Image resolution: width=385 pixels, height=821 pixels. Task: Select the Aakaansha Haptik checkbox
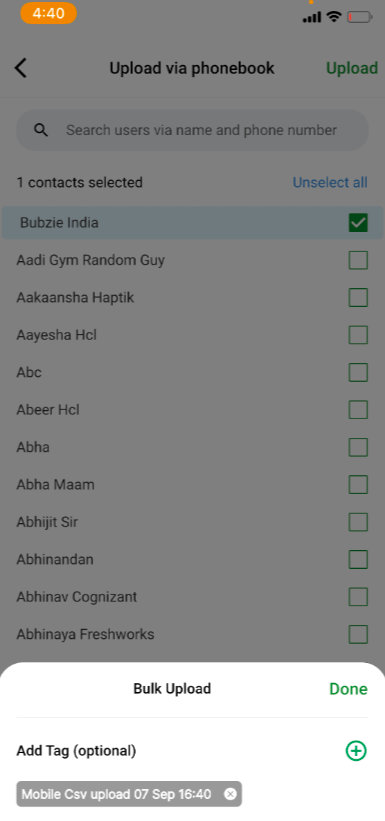tap(358, 297)
